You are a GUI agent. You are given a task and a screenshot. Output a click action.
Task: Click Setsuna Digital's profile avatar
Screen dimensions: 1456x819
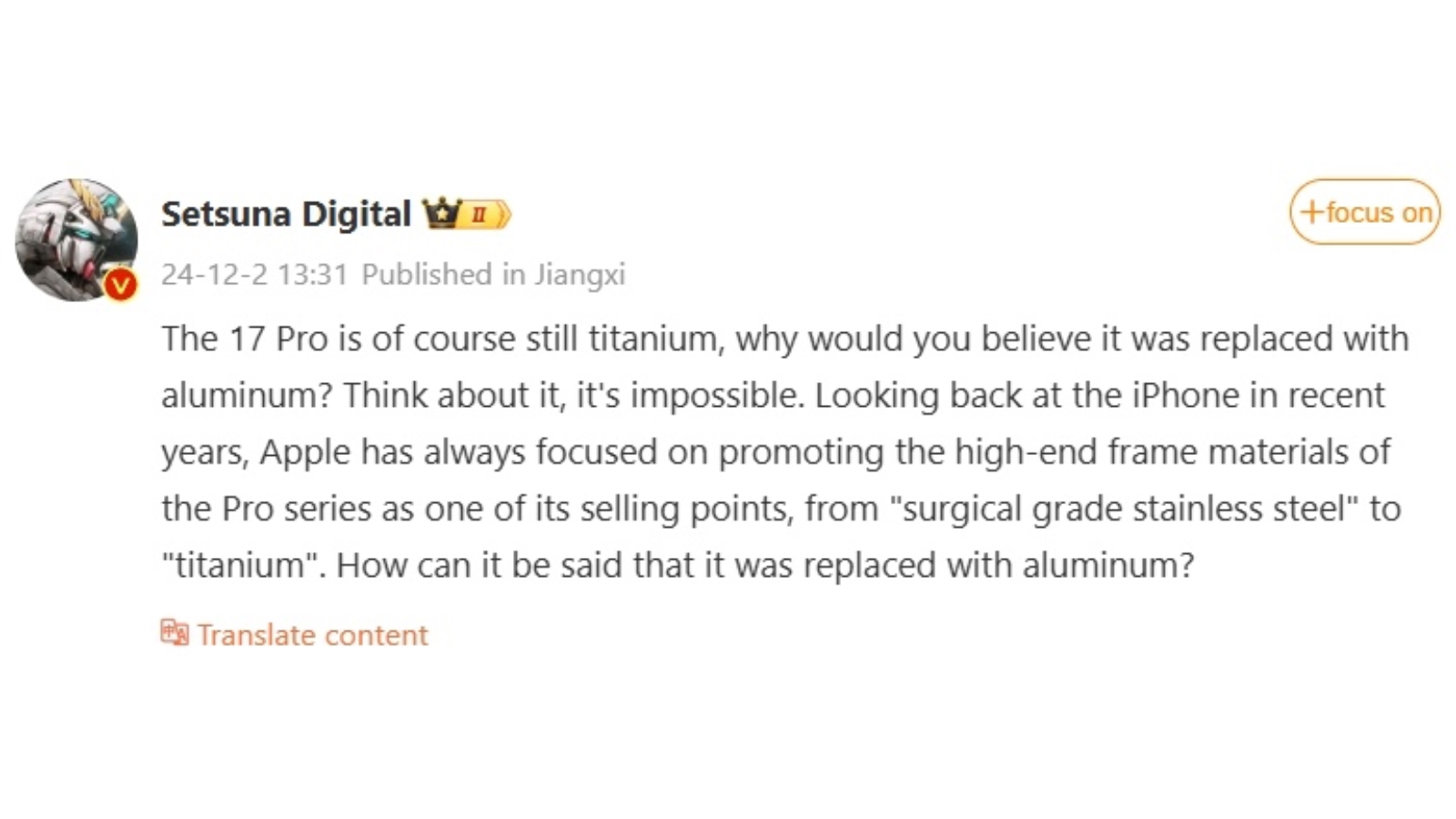(x=76, y=238)
